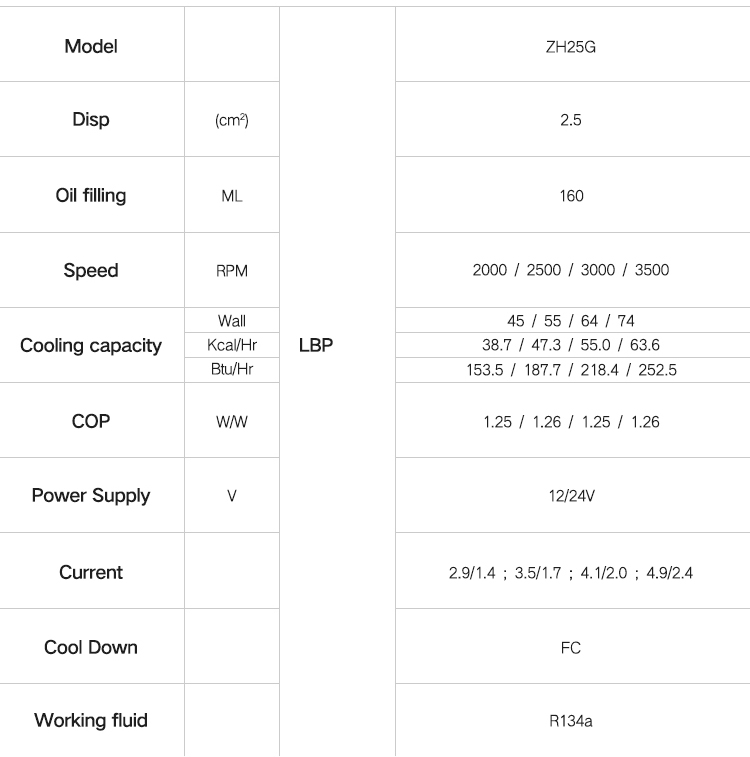The height and width of the screenshot is (757, 750).
Task: Click the Current row label
Action: (91, 572)
